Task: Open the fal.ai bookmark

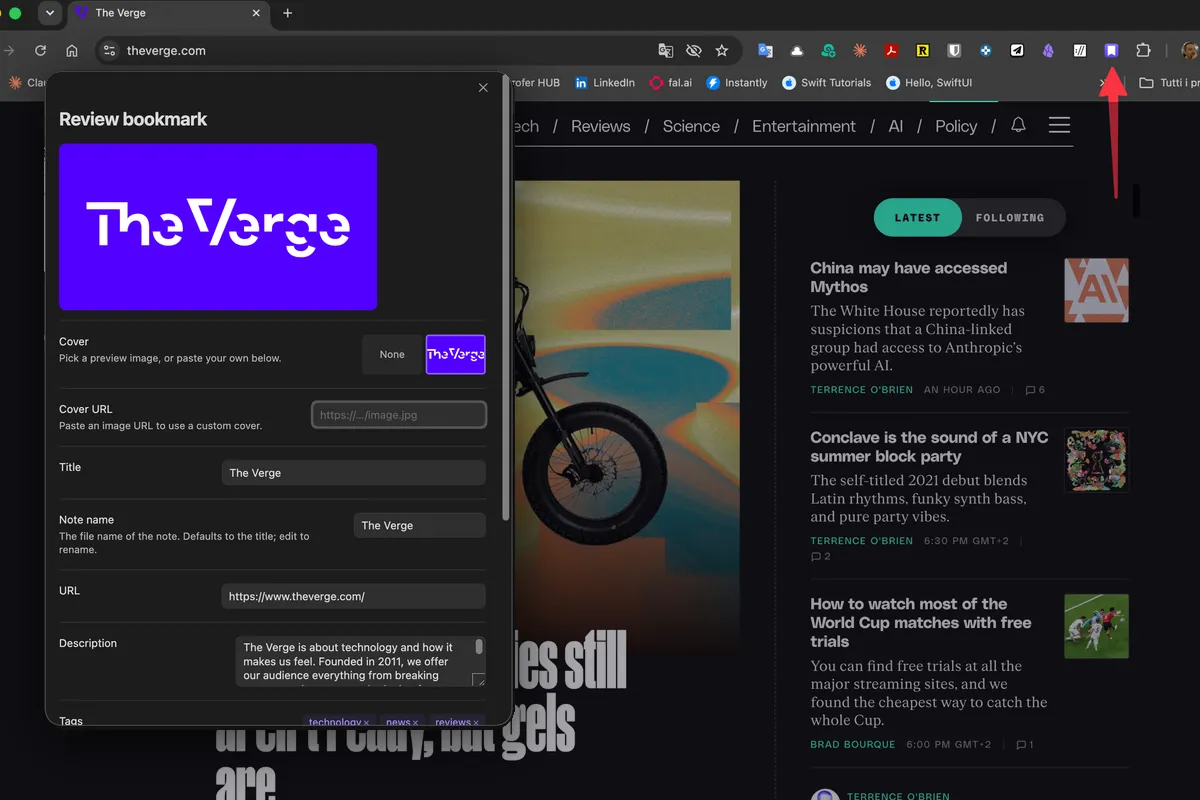Action: point(671,83)
